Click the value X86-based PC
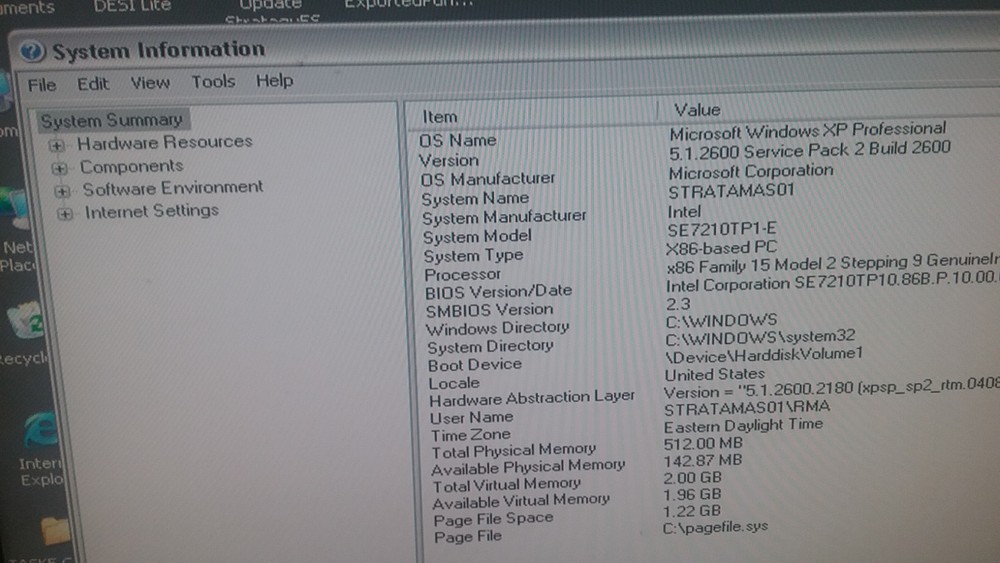This screenshot has width=1000, height=563. pyautogui.click(x=721, y=247)
